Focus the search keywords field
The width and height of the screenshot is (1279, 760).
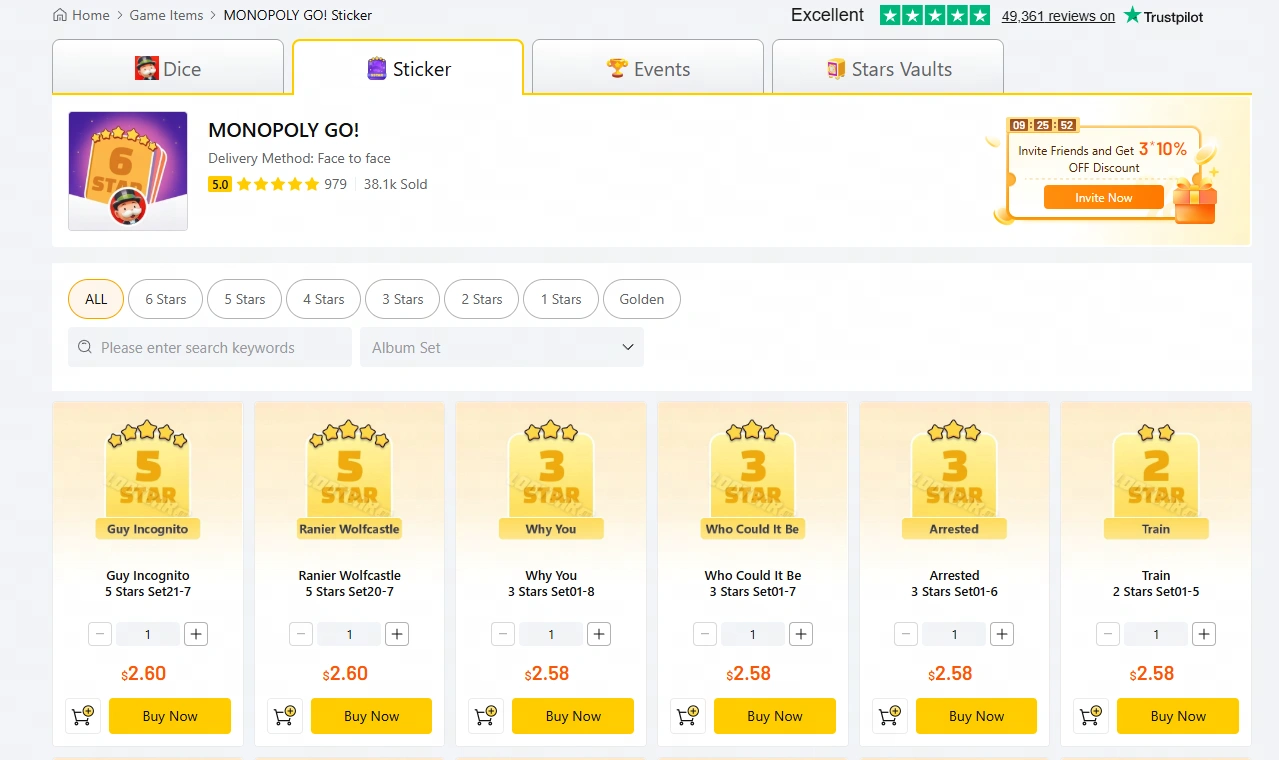[210, 347]
